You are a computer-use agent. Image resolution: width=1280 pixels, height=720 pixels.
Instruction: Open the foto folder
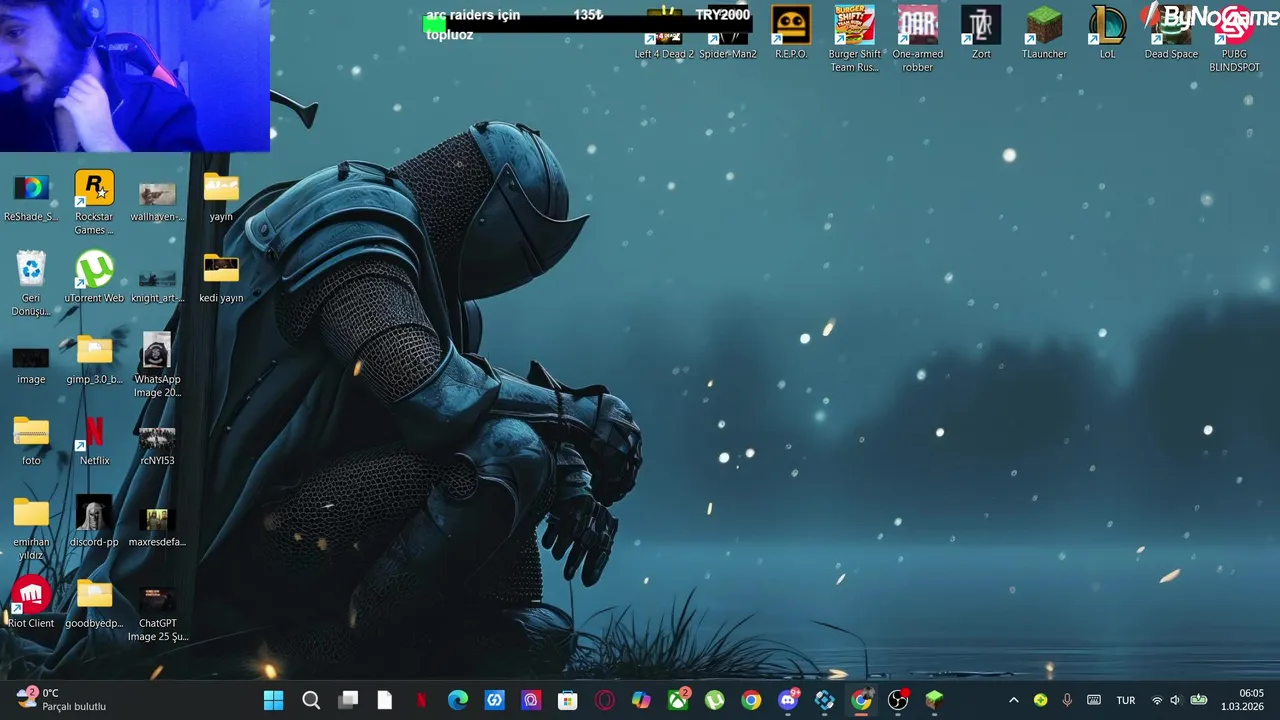tap(31, 441)
